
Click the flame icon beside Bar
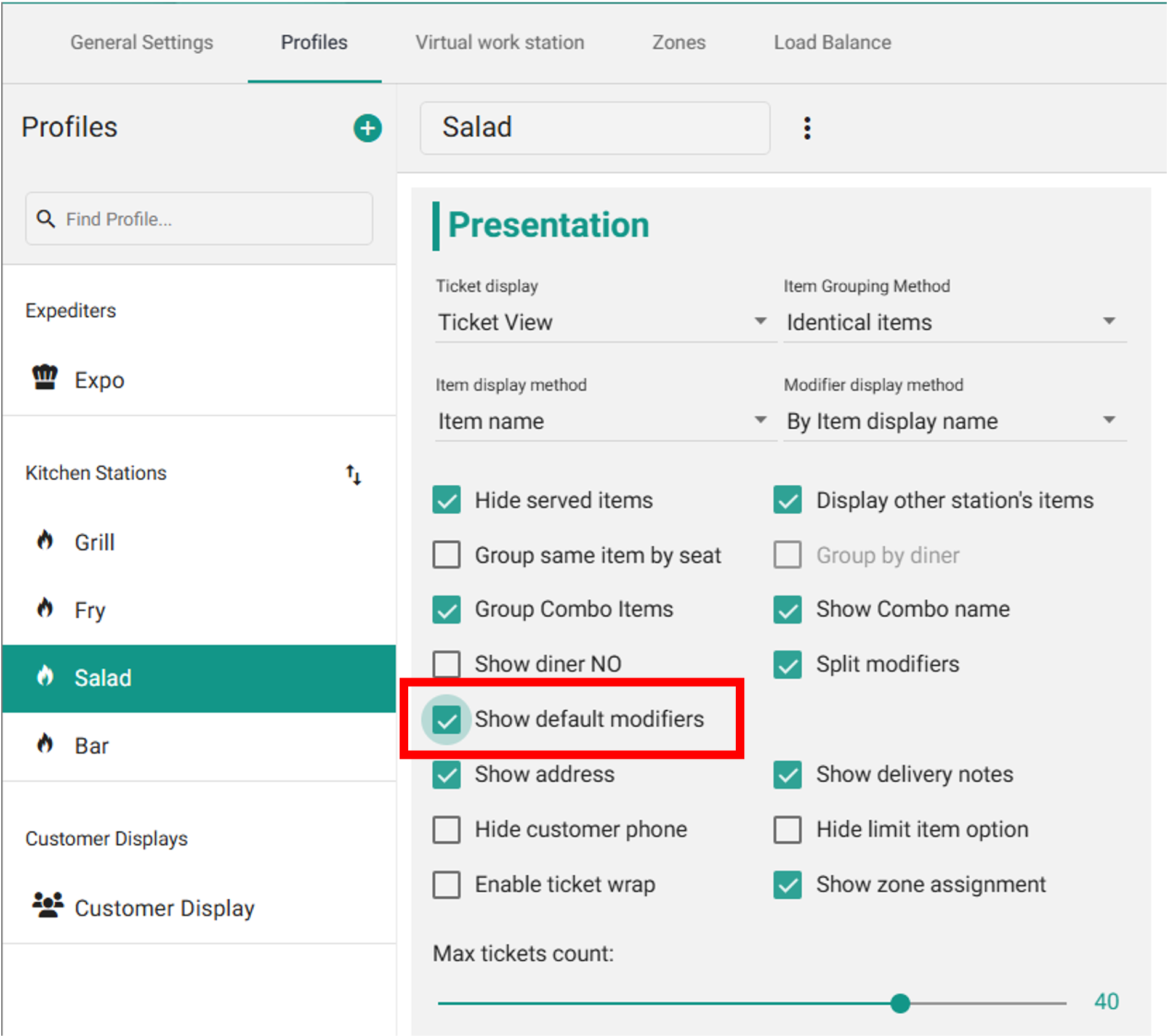[x=45, y=744]
